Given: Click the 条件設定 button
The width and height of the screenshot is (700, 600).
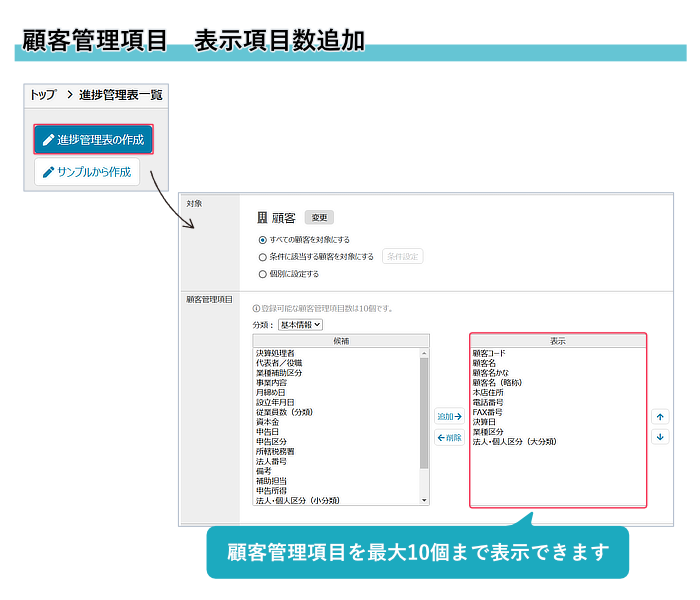Looking at the screenshot, I should coord(403,257).
